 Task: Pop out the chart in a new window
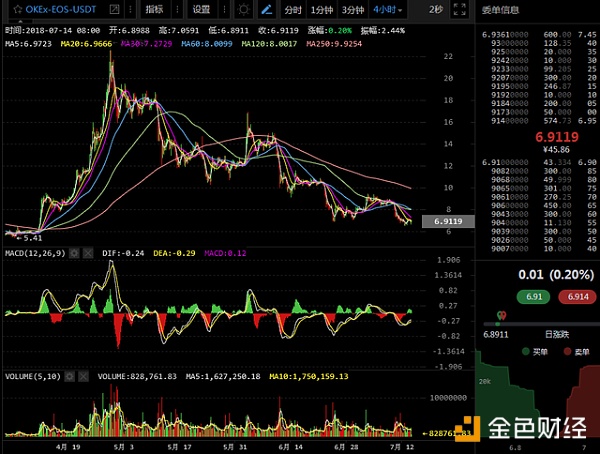point(114,9)
